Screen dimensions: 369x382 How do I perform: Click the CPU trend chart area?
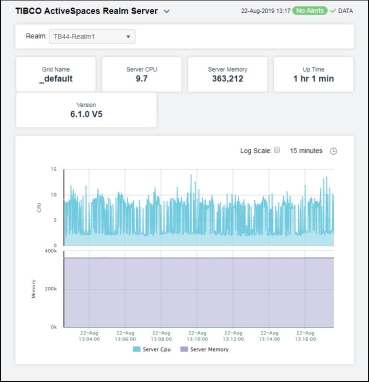click(199, 207)
